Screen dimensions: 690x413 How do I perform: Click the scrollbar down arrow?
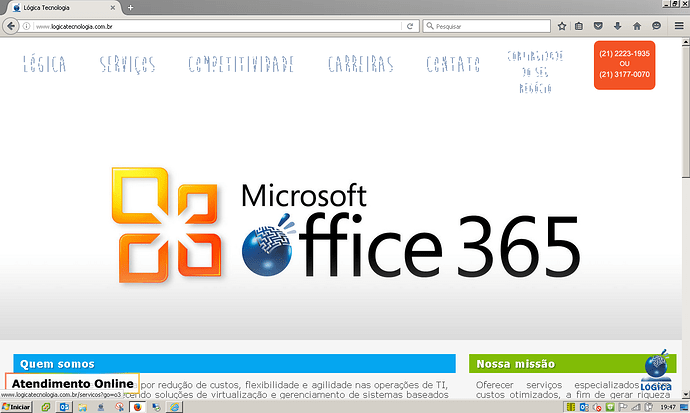point(686,395)
